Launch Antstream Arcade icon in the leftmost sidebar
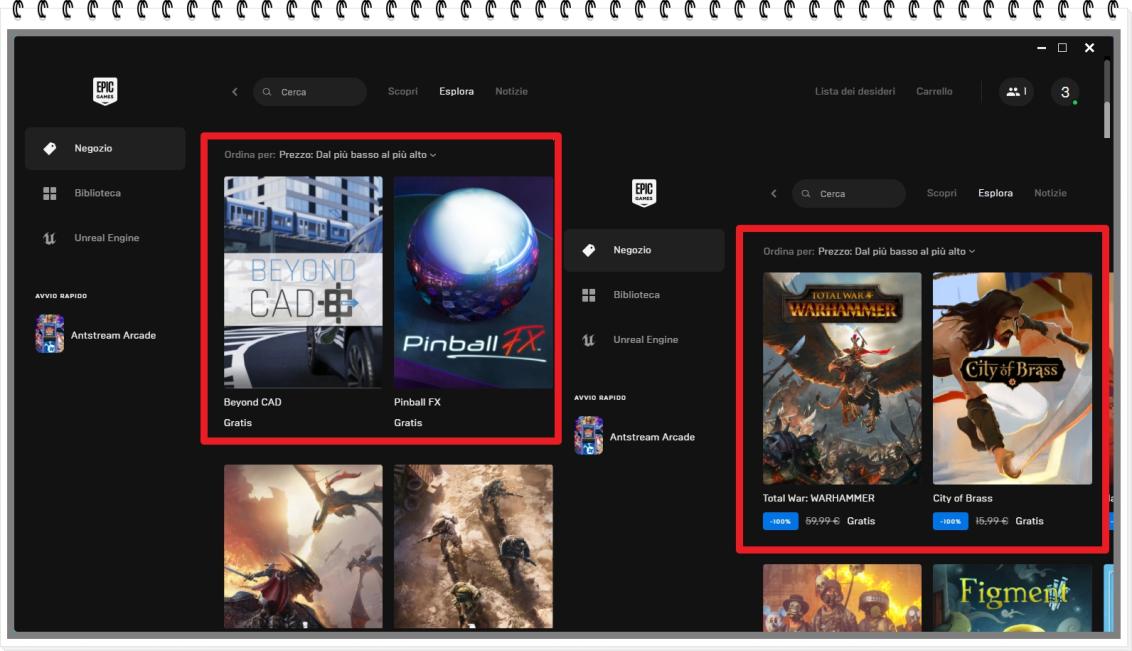The width and height of the screenshot is (1132, 651). coord(50,335)
